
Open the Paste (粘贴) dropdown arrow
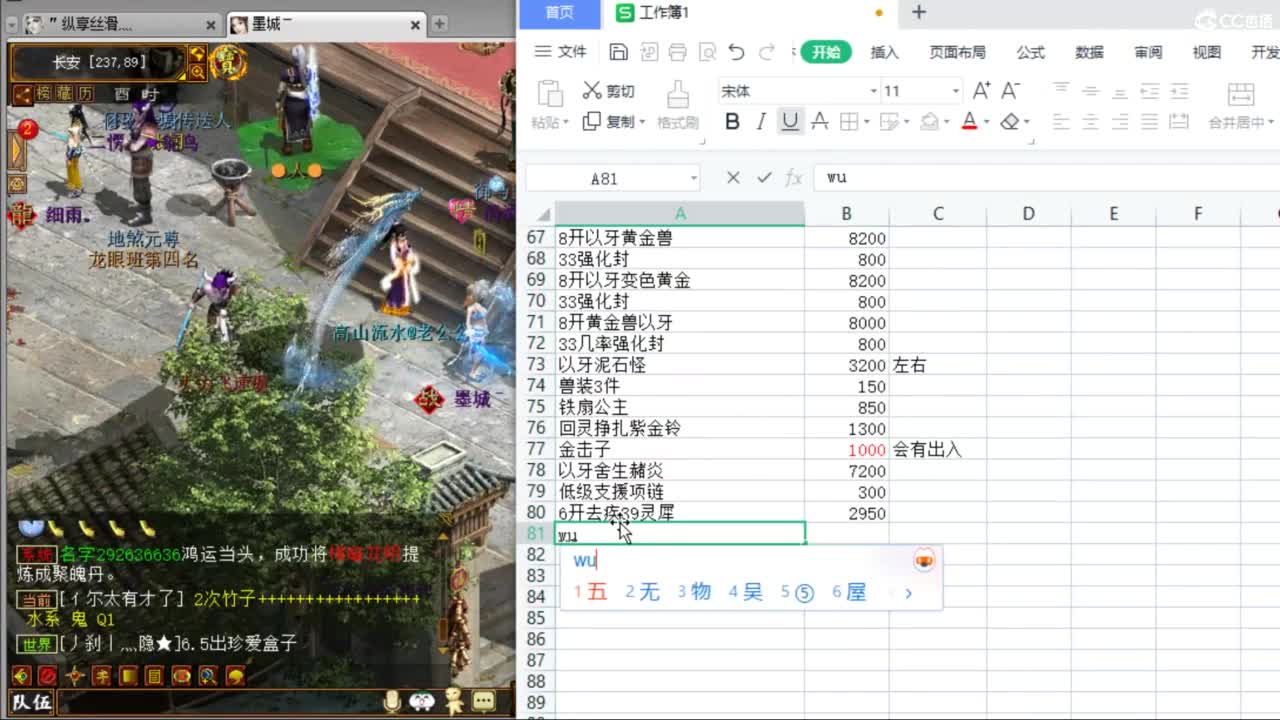[x=565, y=122]
